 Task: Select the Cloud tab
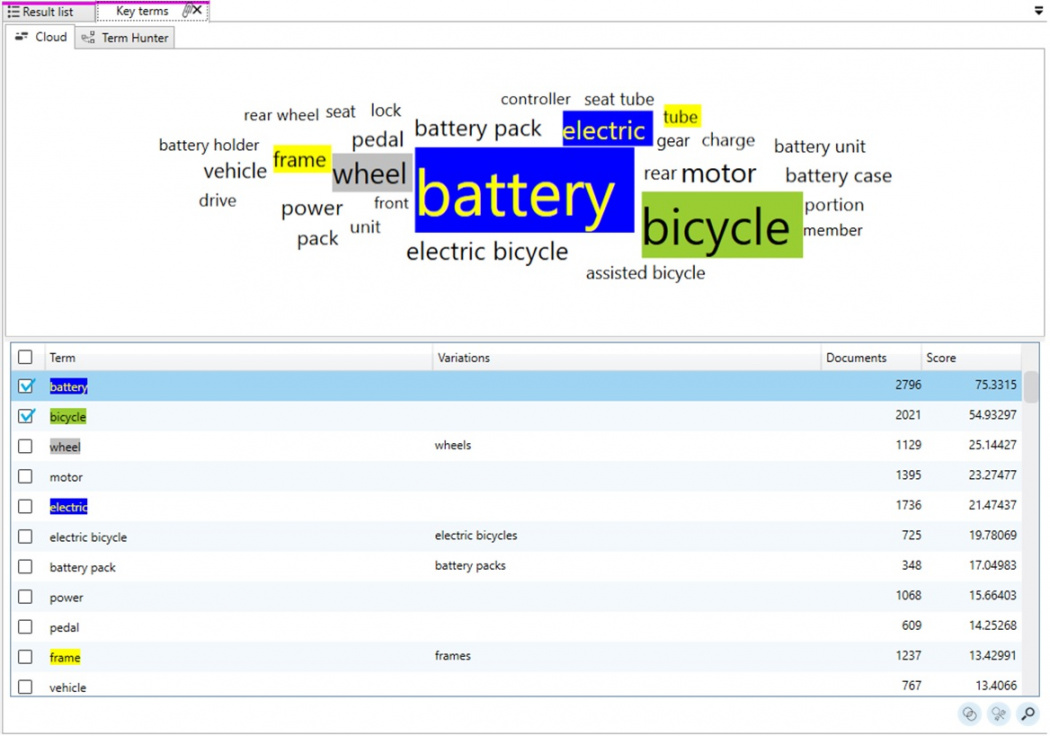[x=41, y=37]
